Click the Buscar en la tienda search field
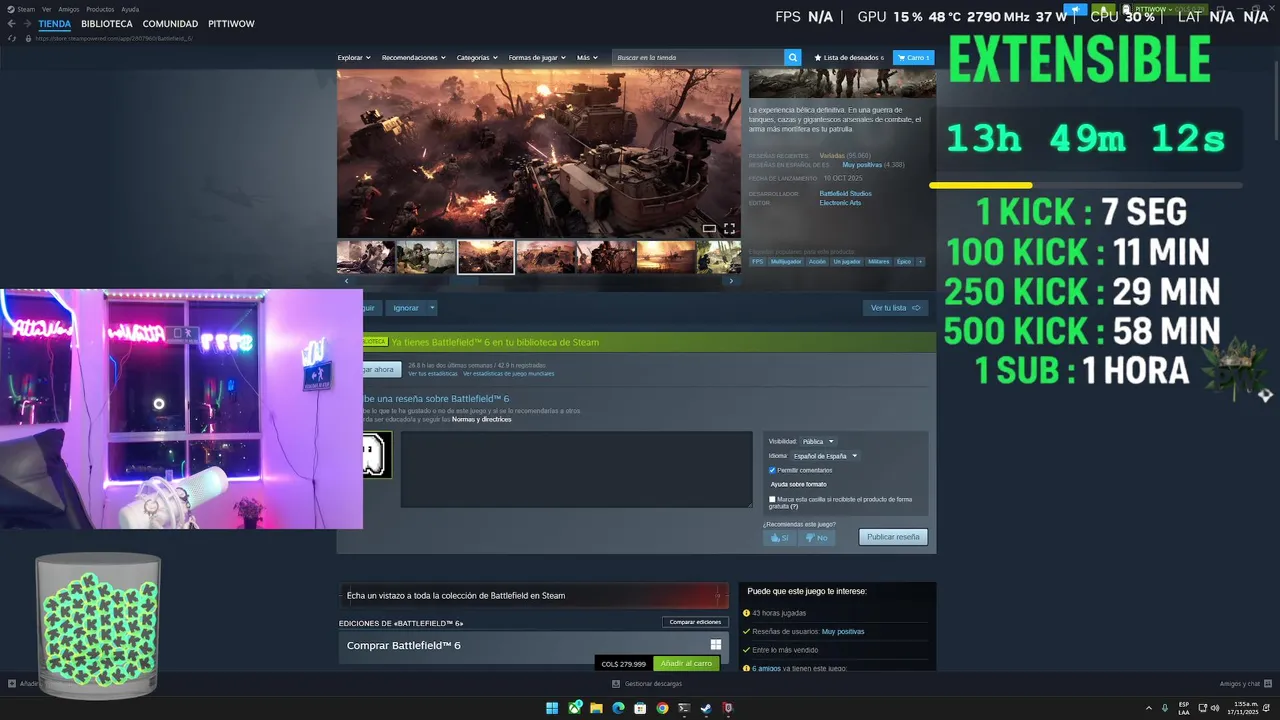Viewport: 1280px width, 720px height. tap(698, 58)
